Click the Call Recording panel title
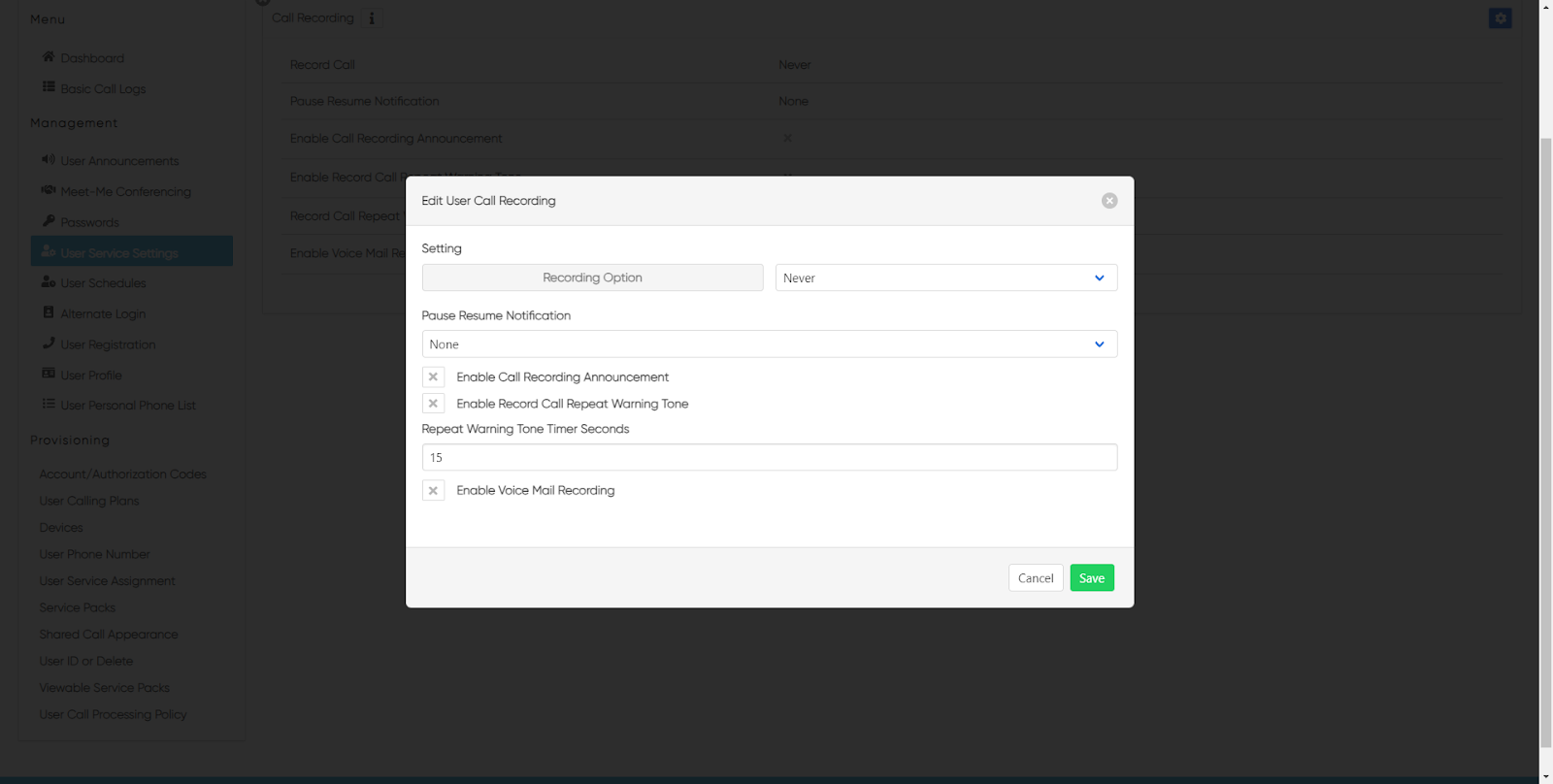Image resolution: width=1553 pixels, height=784 pixels. [x=313, y=18]
